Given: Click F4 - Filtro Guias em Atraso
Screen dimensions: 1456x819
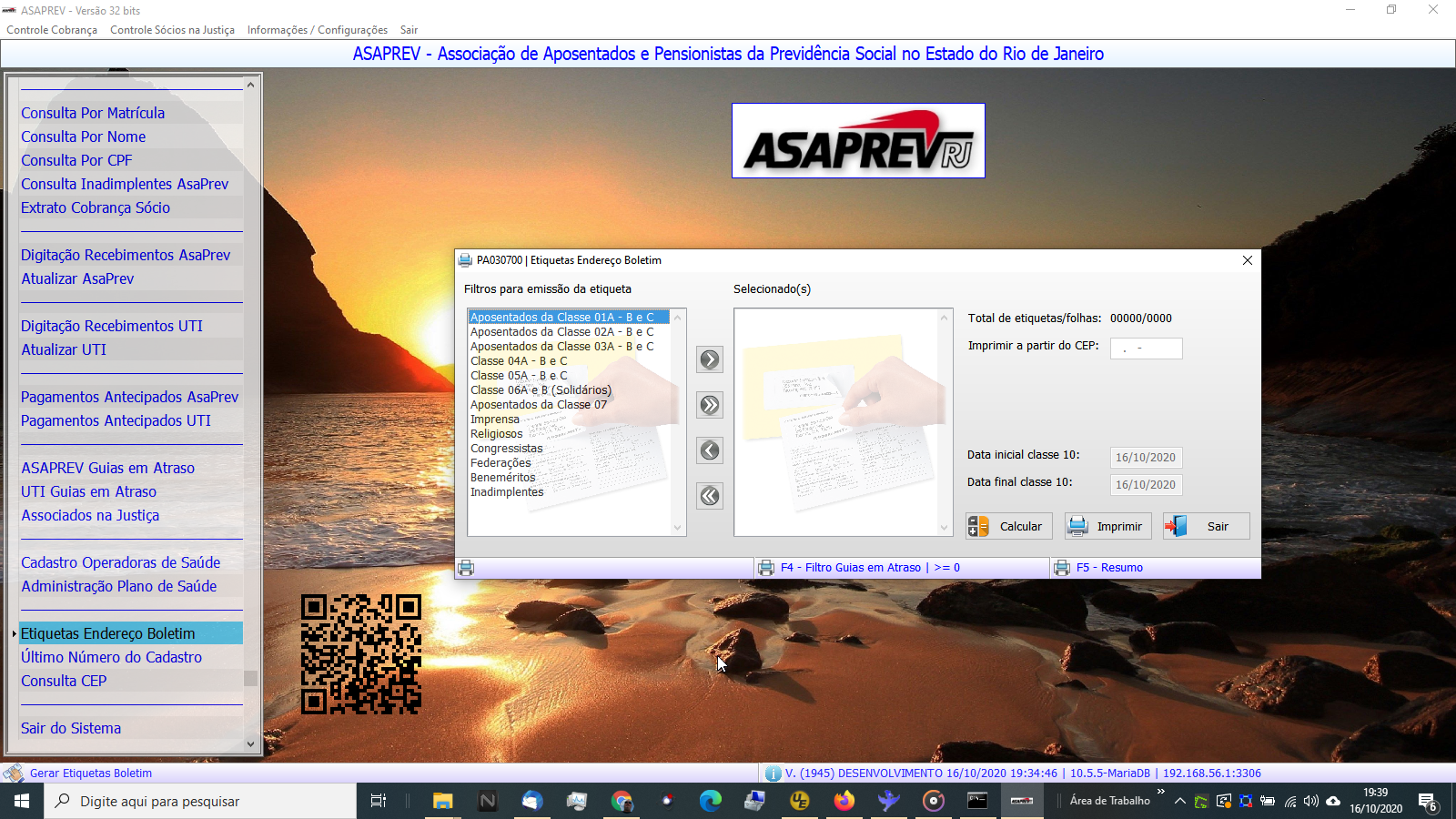Looking at the screenshot, I should point(851,568).
